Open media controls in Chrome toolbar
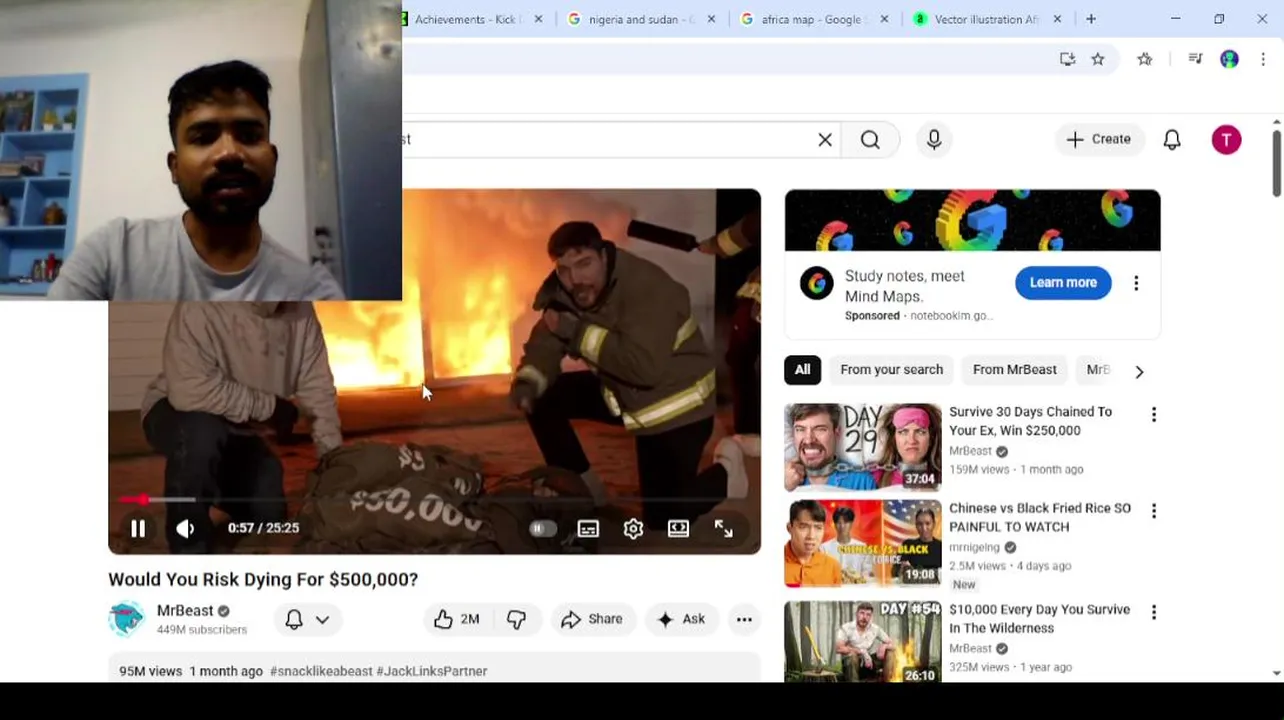The width and height of the screenshot is (1284, 720). click(x=1195, y=59)
